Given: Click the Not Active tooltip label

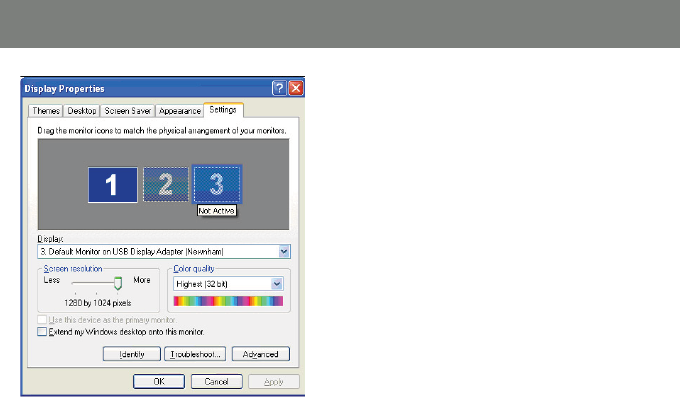Looking at the screenshot, I should click(x=217, y=211).
